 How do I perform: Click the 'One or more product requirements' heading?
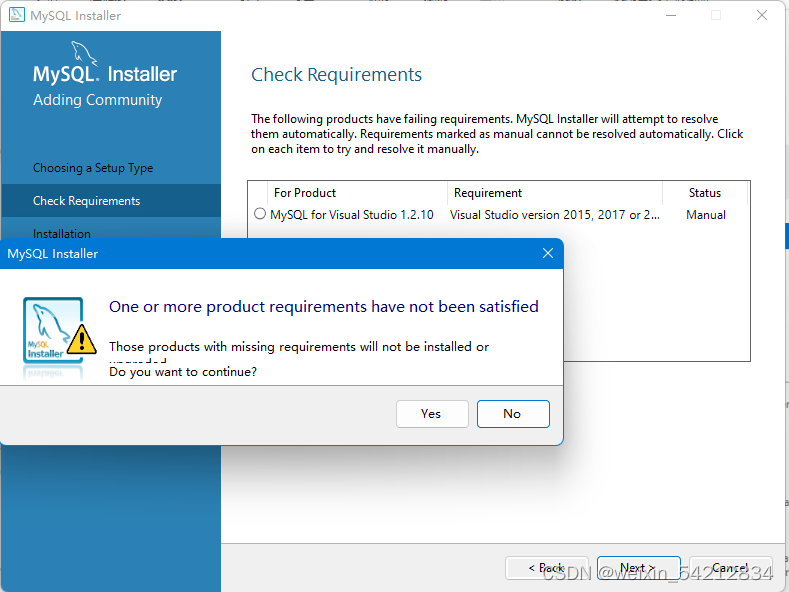click(x=324, y=307)
